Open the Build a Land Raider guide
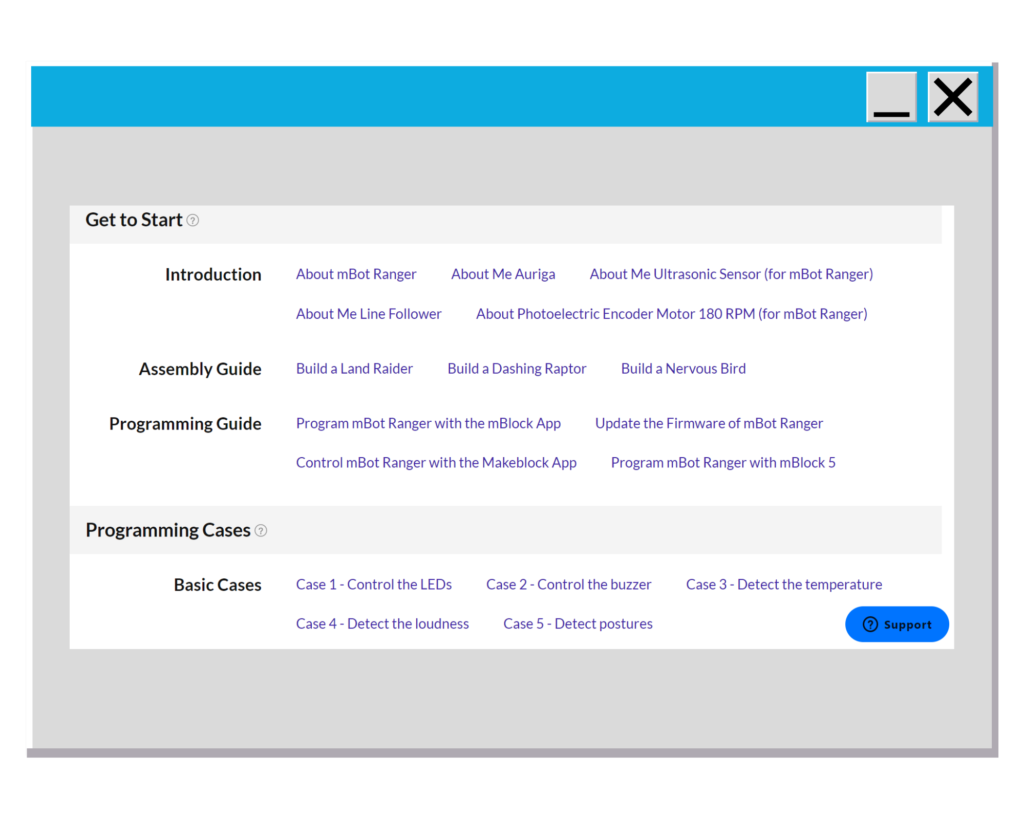This screenshot has height=819, width=1024. pos(354,369)
